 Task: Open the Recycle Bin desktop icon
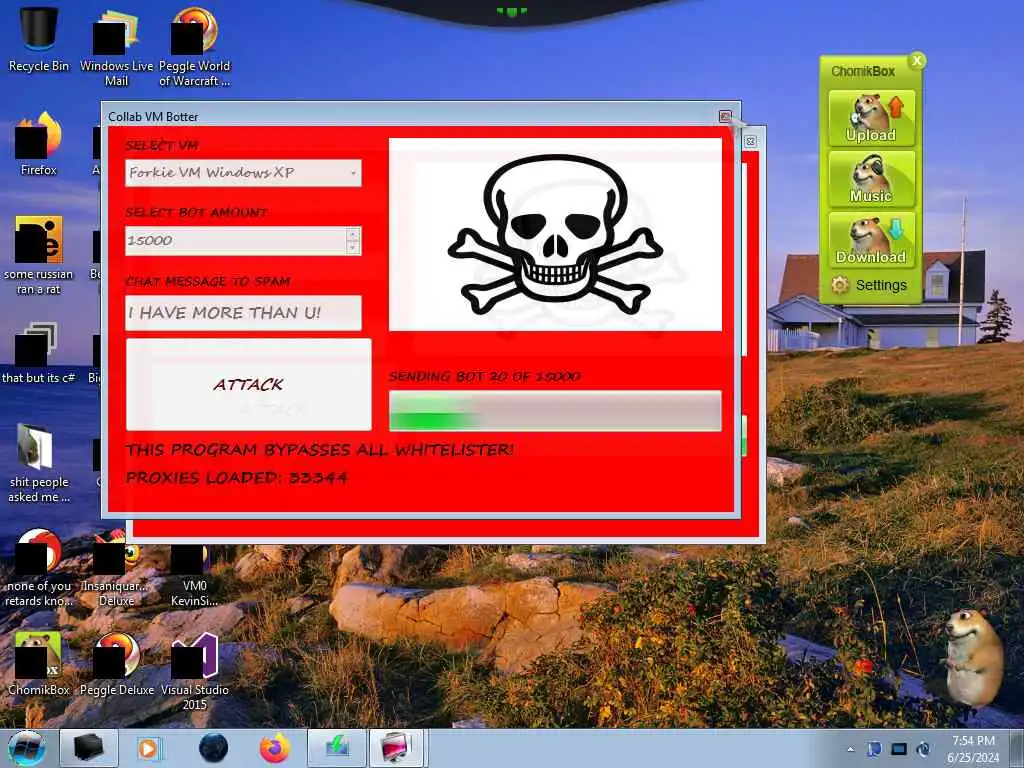[x=39, y=39]
